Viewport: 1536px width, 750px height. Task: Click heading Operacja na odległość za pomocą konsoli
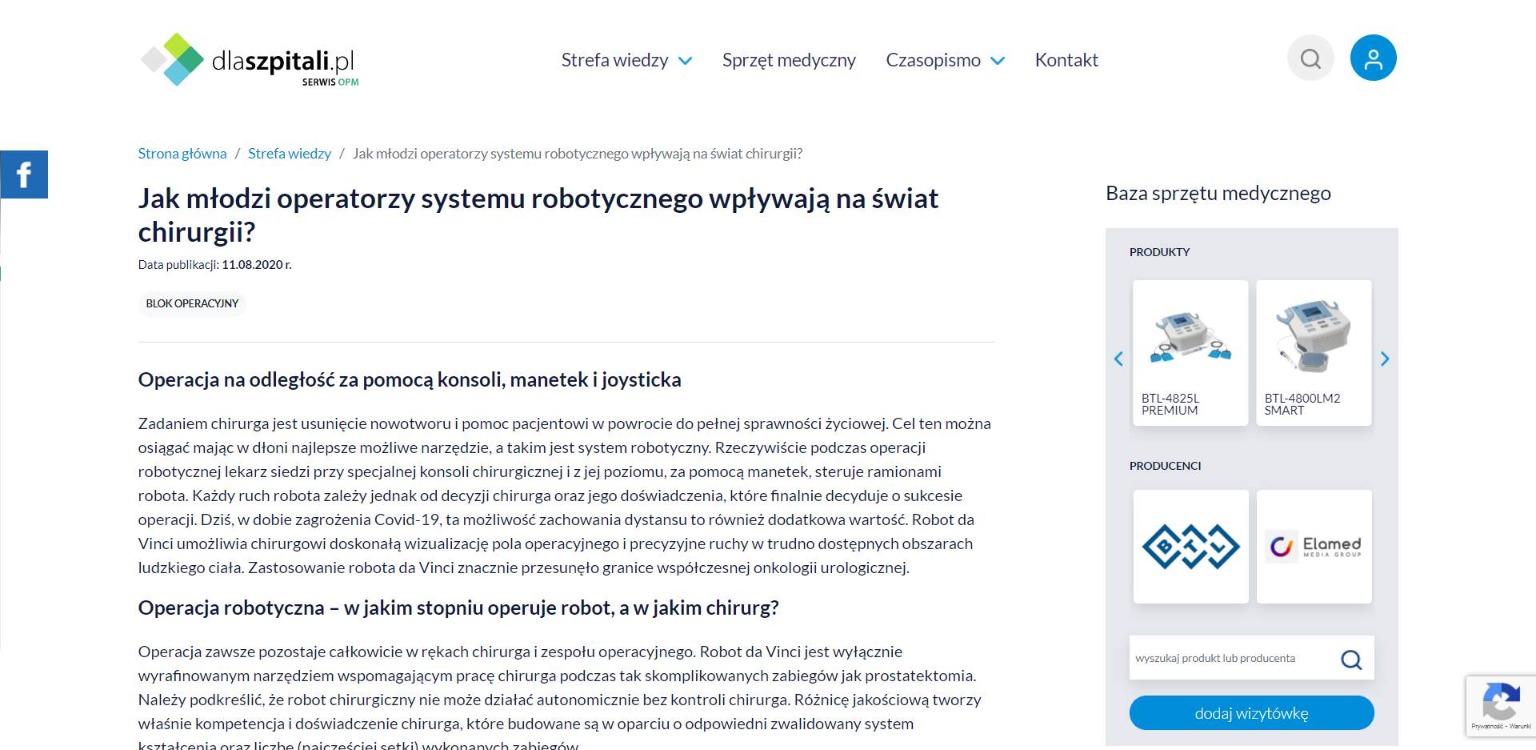pyautogui.click(x=409, y=380)
